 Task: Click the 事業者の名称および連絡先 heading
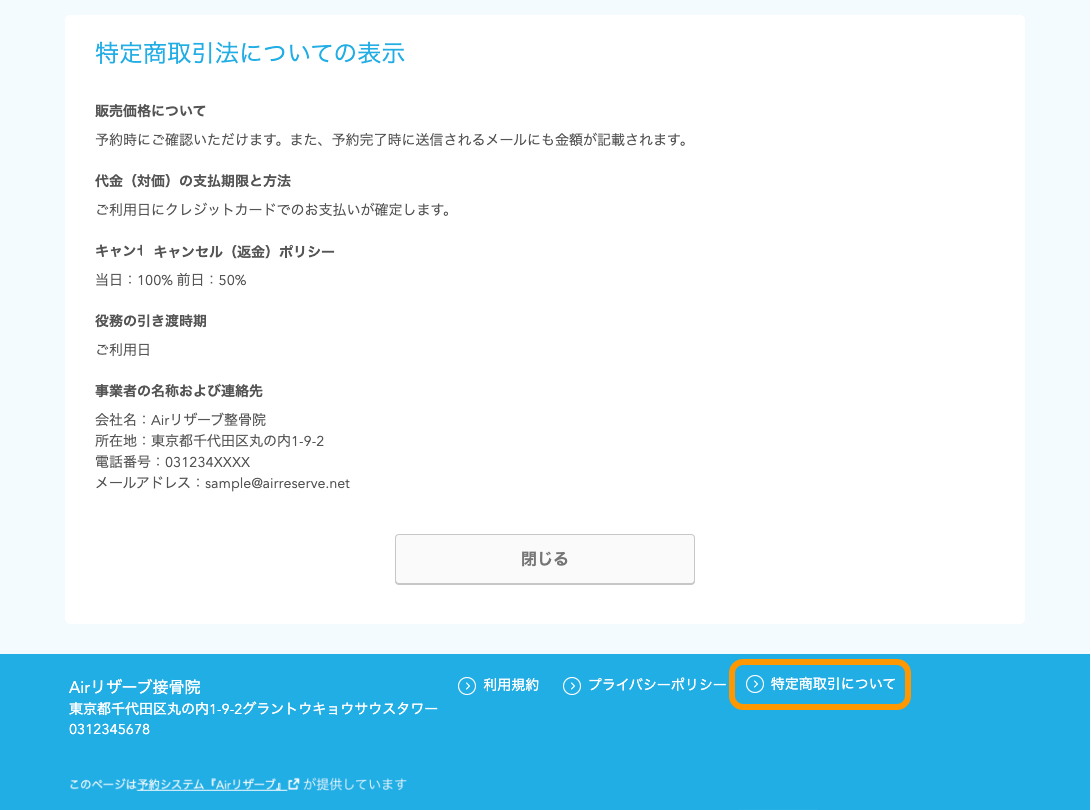(x=178, y=391)
